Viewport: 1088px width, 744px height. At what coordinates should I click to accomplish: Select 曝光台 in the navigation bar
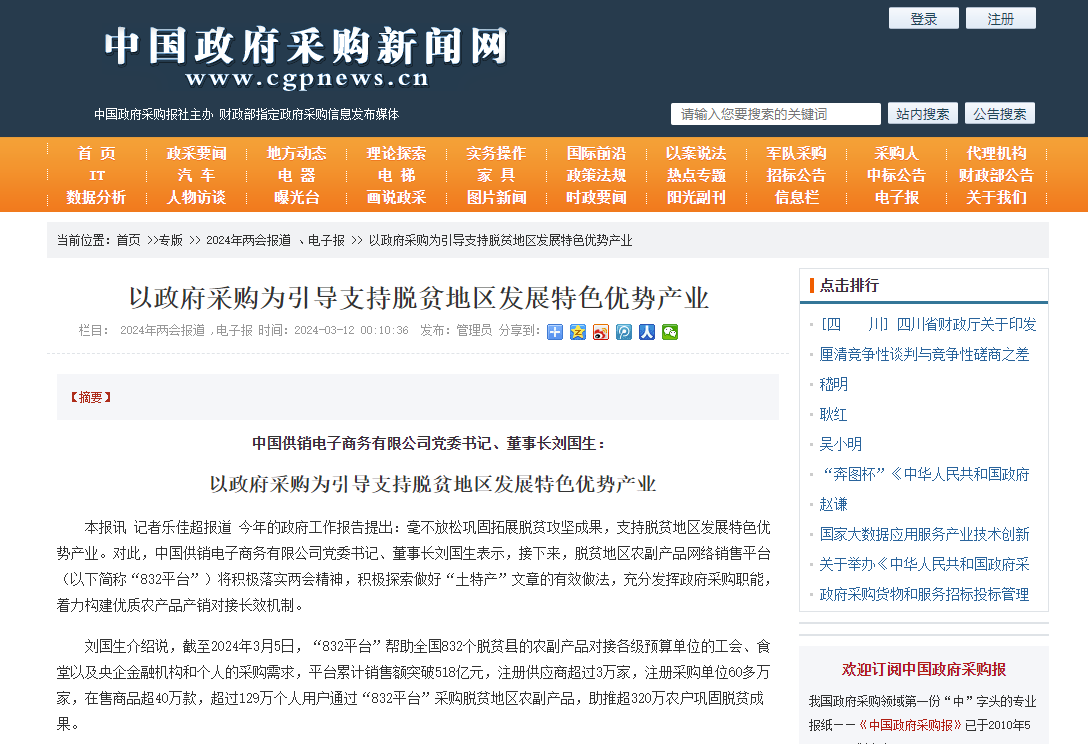tap(297, 197)
